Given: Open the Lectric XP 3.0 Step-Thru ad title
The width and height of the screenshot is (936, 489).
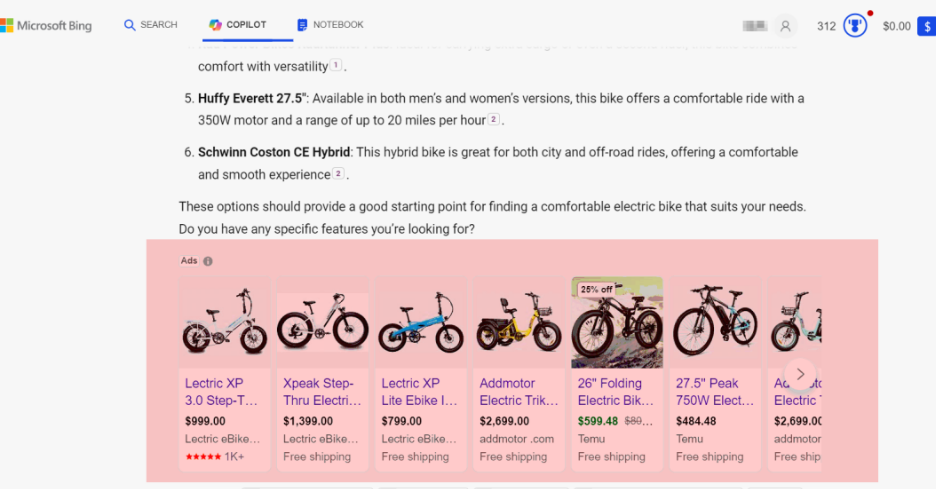Looking at the screenshot, I should pyautogui.click(x=221, y=391).
